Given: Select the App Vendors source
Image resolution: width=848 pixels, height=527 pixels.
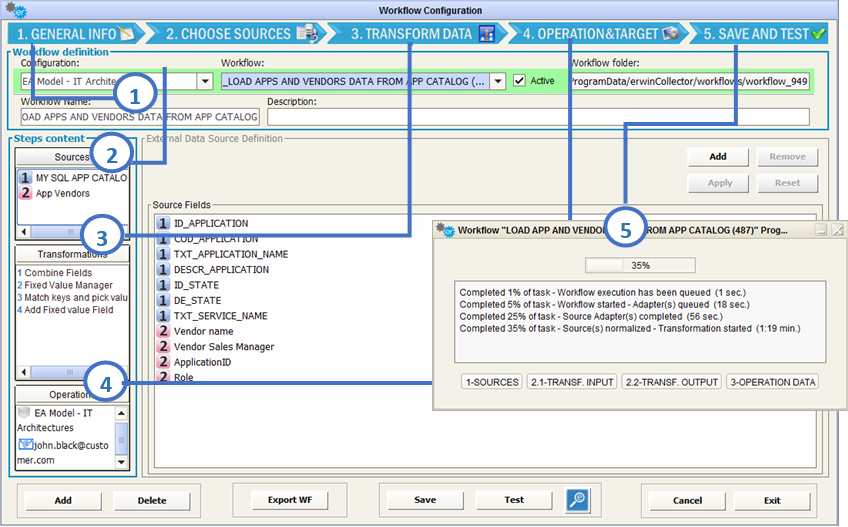Looking at the screenshot, I should (55, 193).
